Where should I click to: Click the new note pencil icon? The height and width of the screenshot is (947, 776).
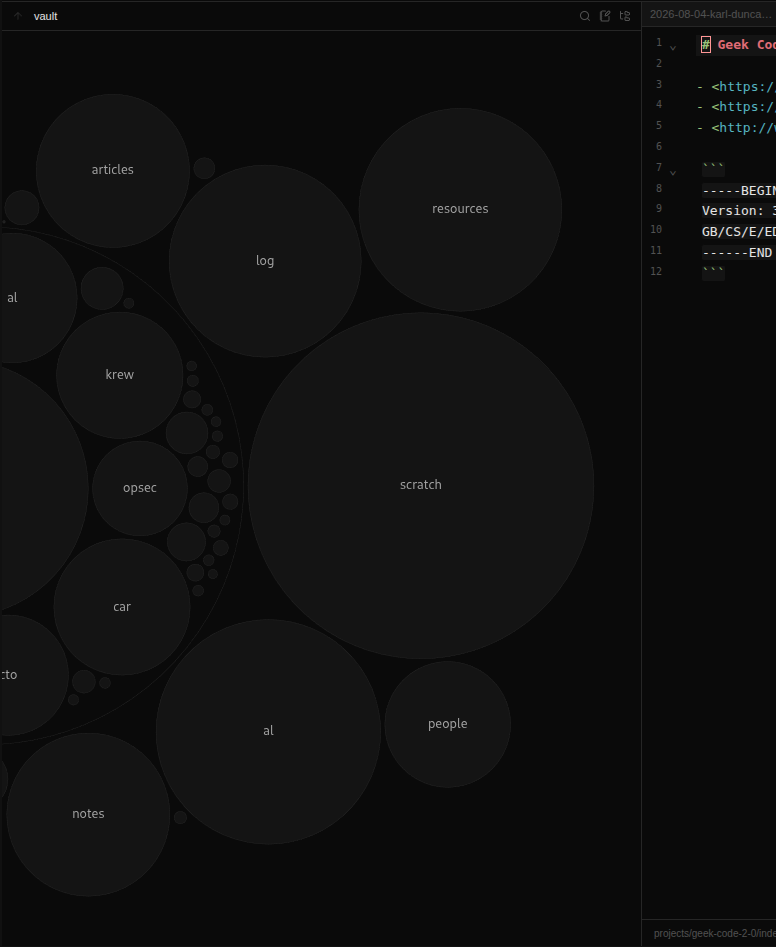604,16
